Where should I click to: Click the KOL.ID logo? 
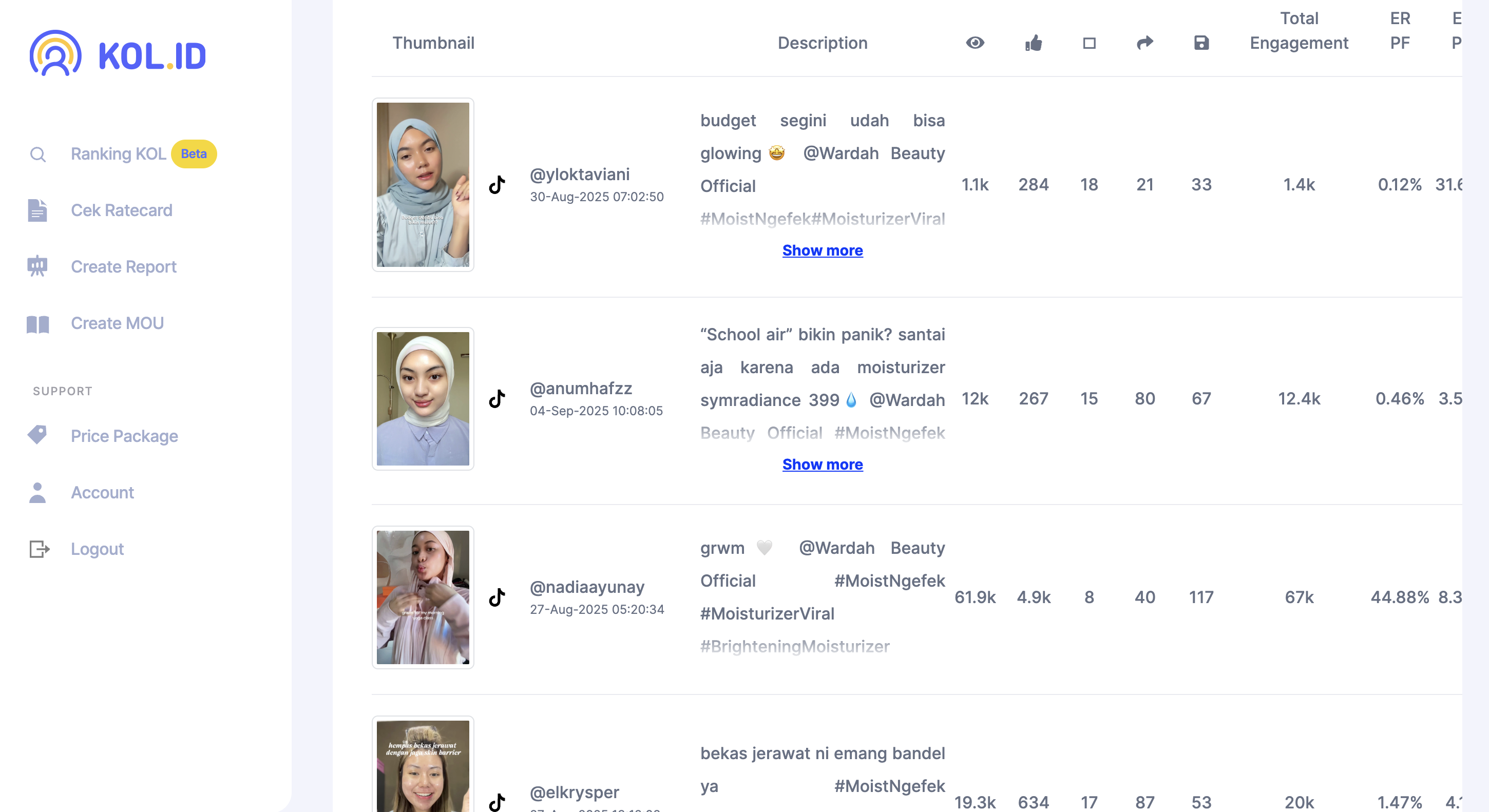[118, 54]
